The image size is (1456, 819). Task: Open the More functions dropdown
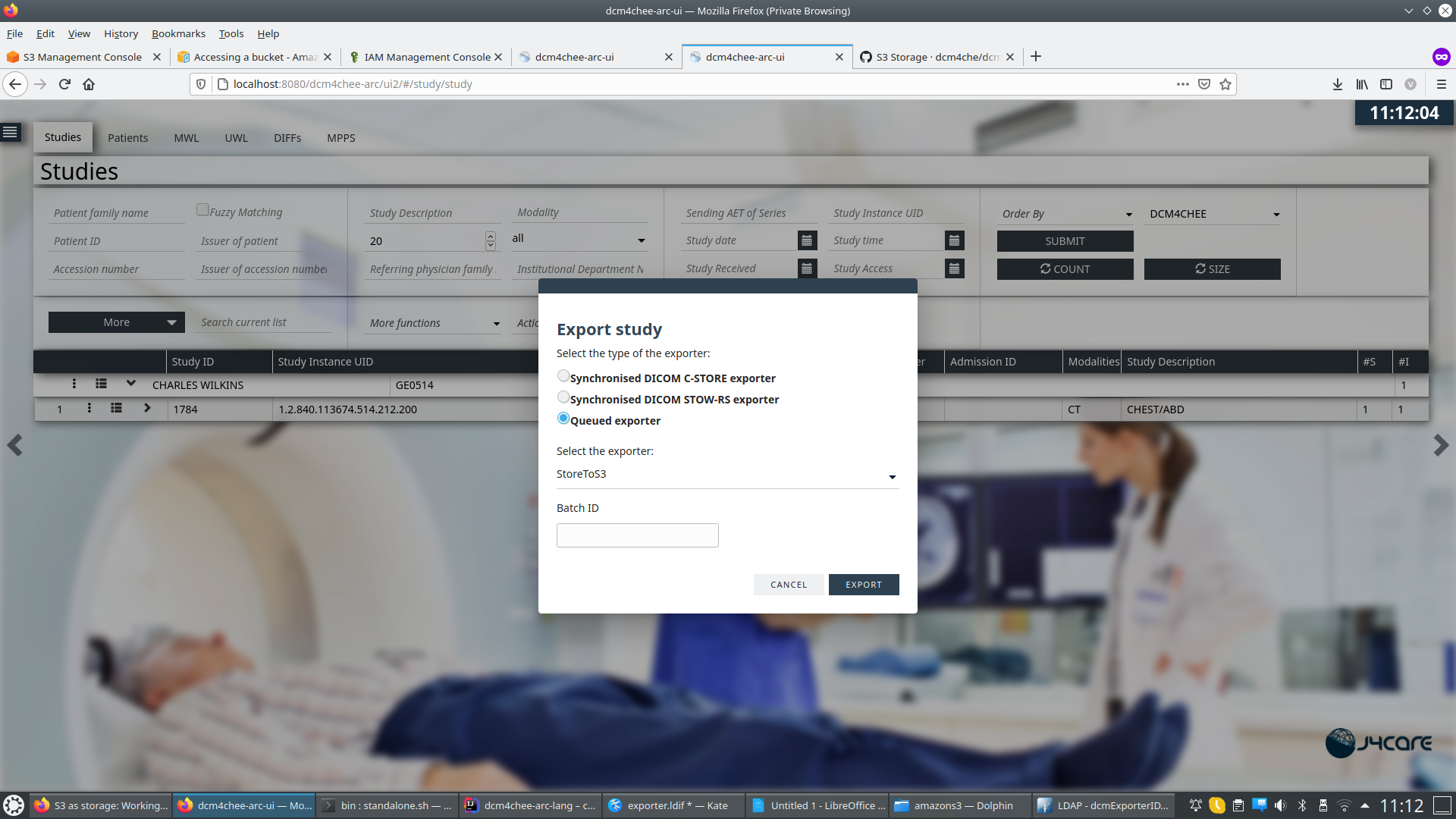point(434,323)
